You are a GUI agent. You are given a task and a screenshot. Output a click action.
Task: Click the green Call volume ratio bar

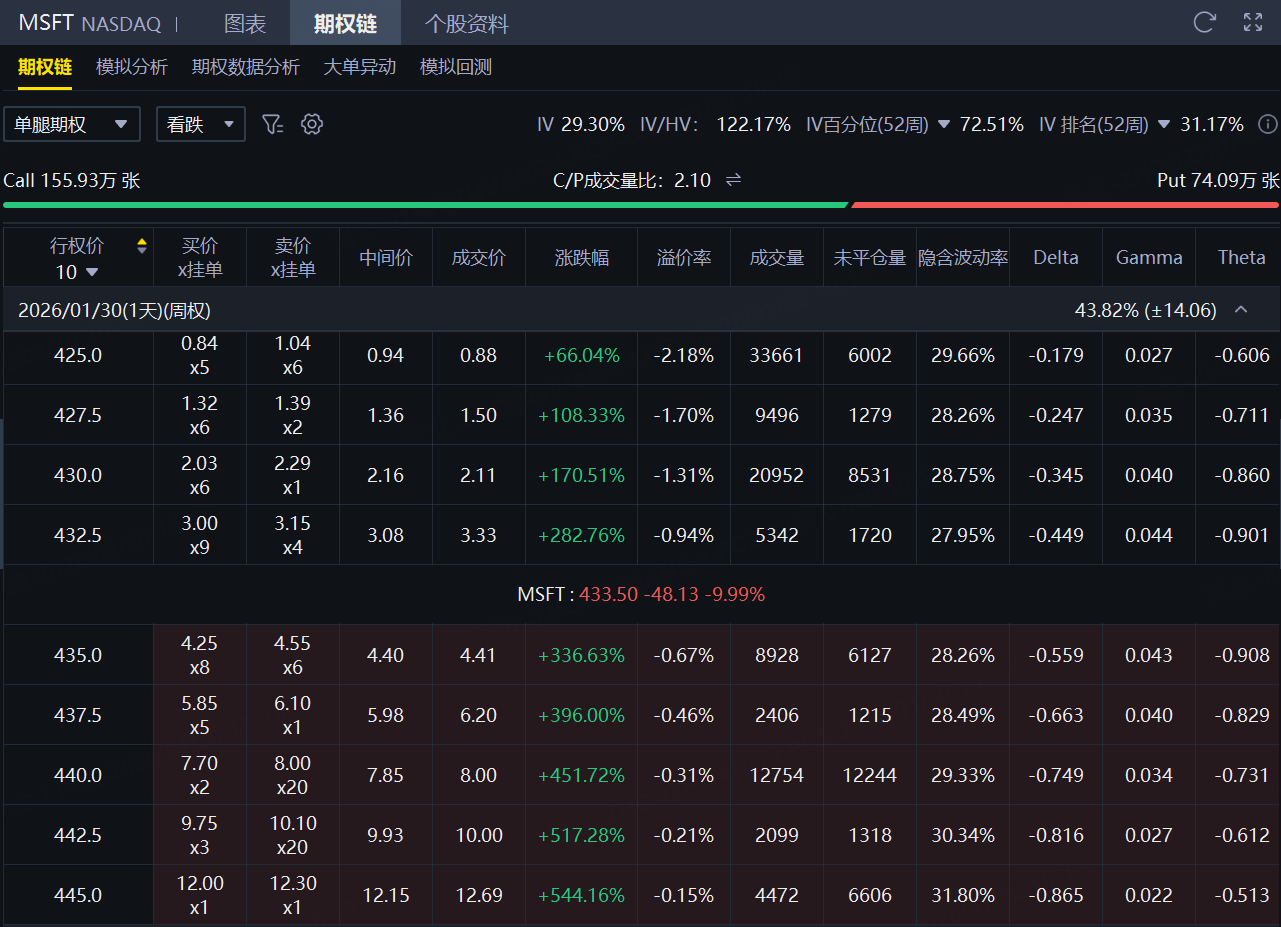point(425,204)
